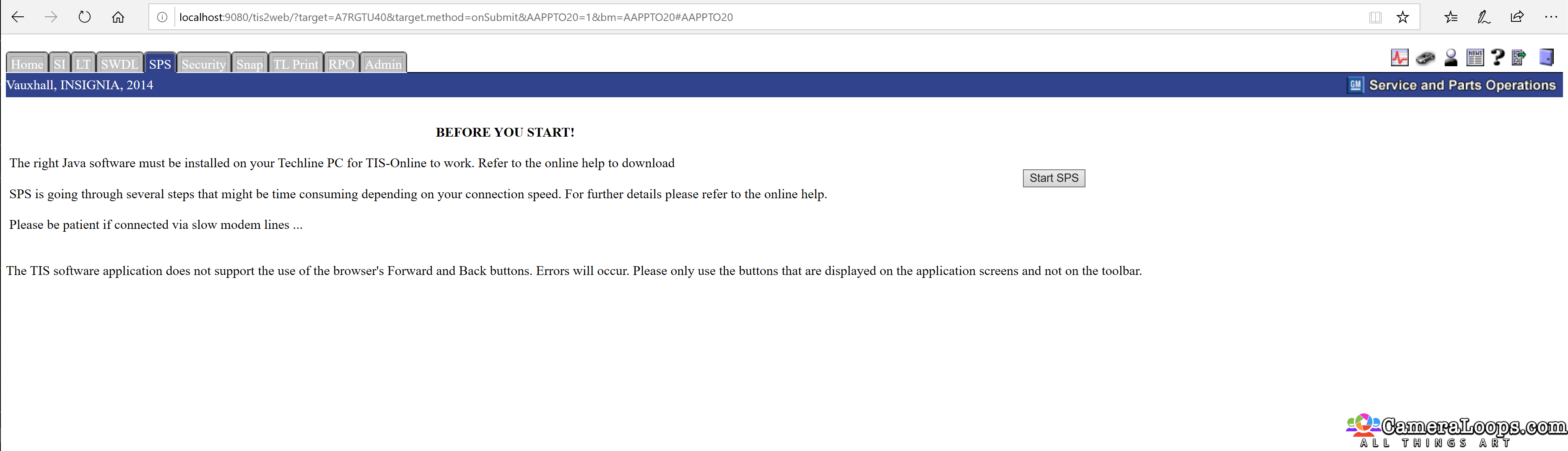Image resolution: width=1568 pixels, height=451 pixels.
Task: Open the favorites list hub icon
Action: point(1451,17)
